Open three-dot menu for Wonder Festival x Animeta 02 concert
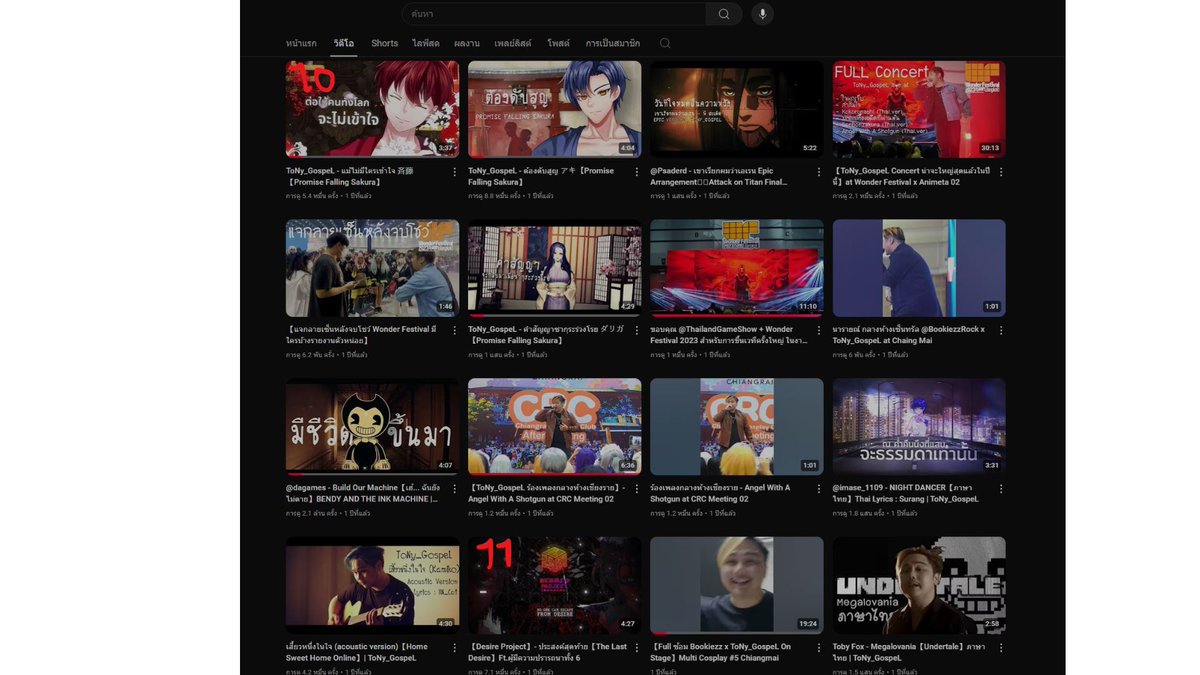The image size is (1200, 675). click(1001, 172)
